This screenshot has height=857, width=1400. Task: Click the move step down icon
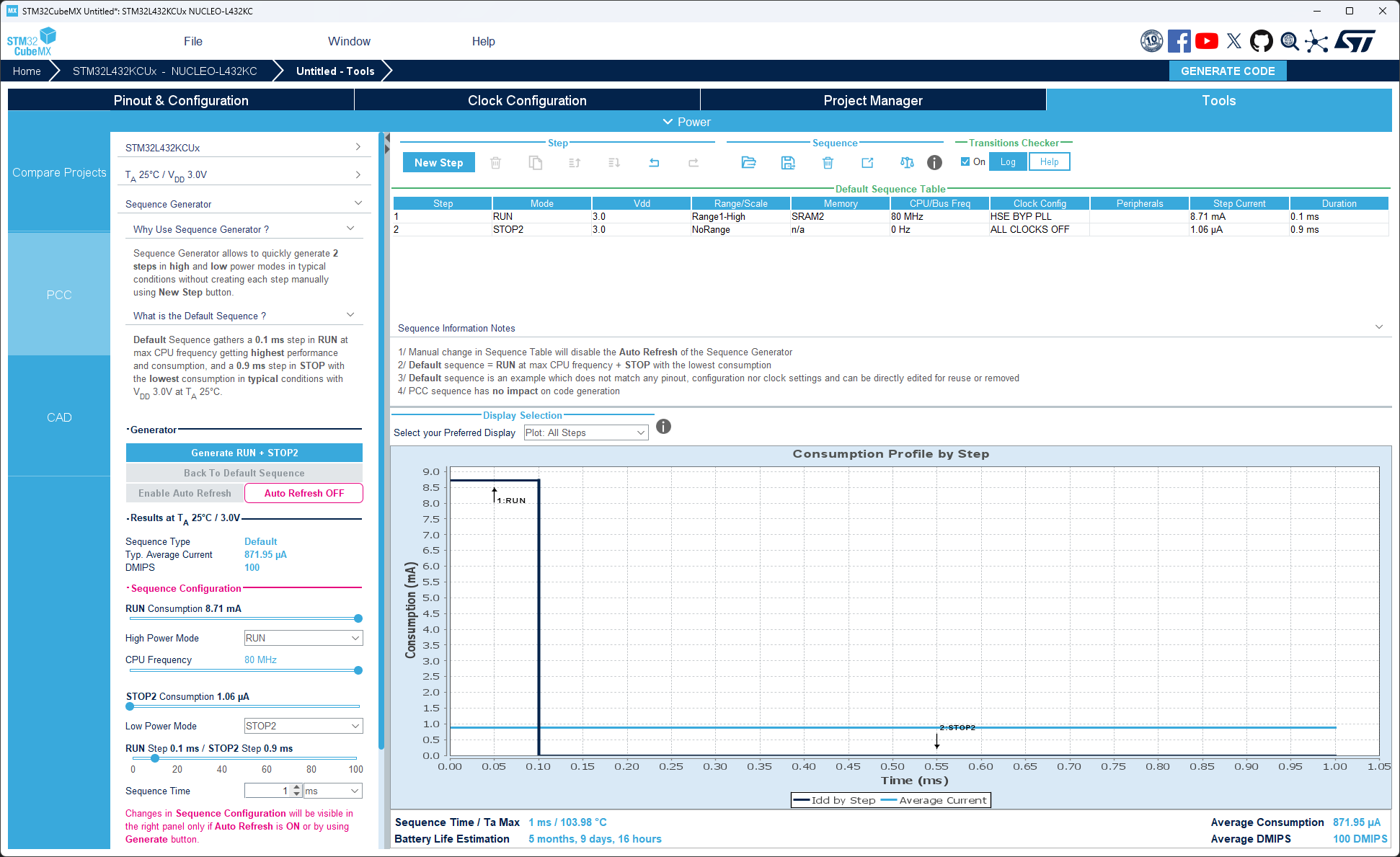pos(614,163)
